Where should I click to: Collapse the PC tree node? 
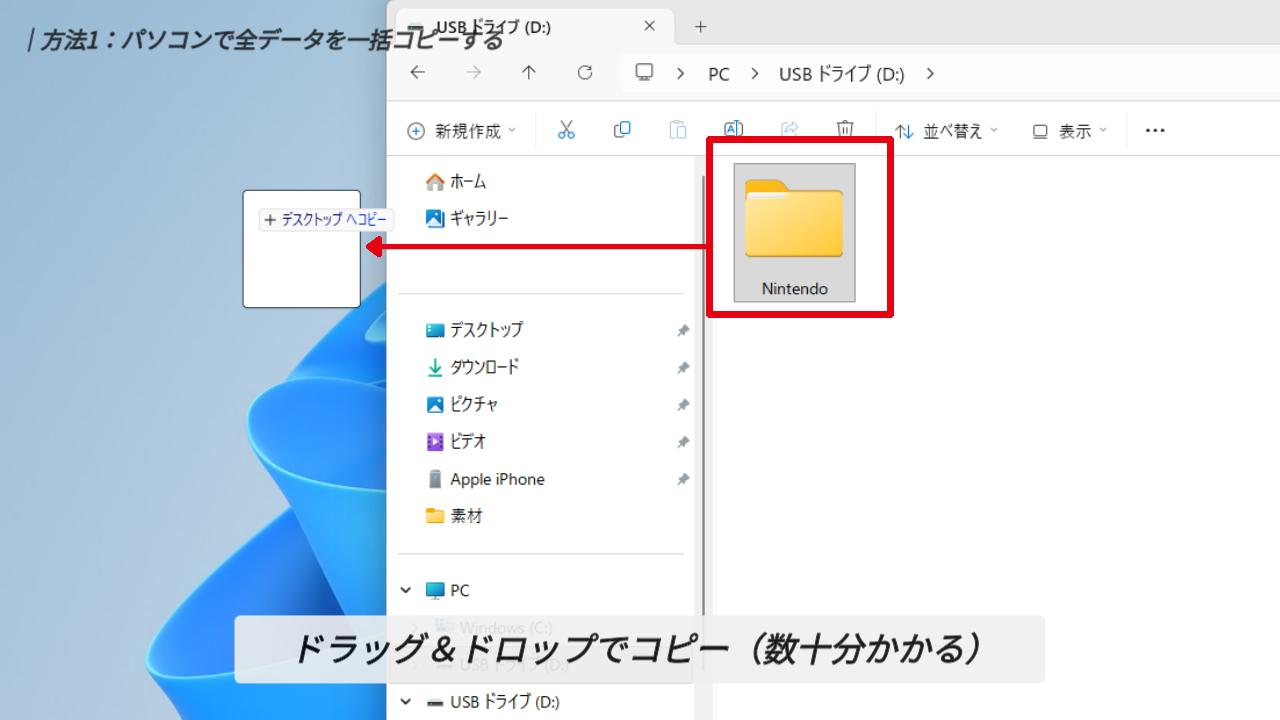click(x=406, y=591)
